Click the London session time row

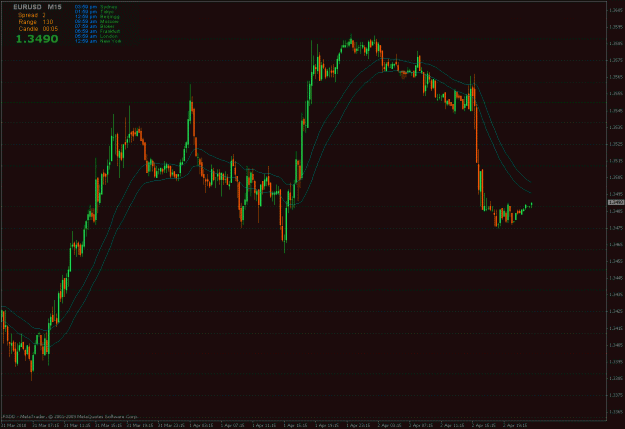[x=96, y=36]
